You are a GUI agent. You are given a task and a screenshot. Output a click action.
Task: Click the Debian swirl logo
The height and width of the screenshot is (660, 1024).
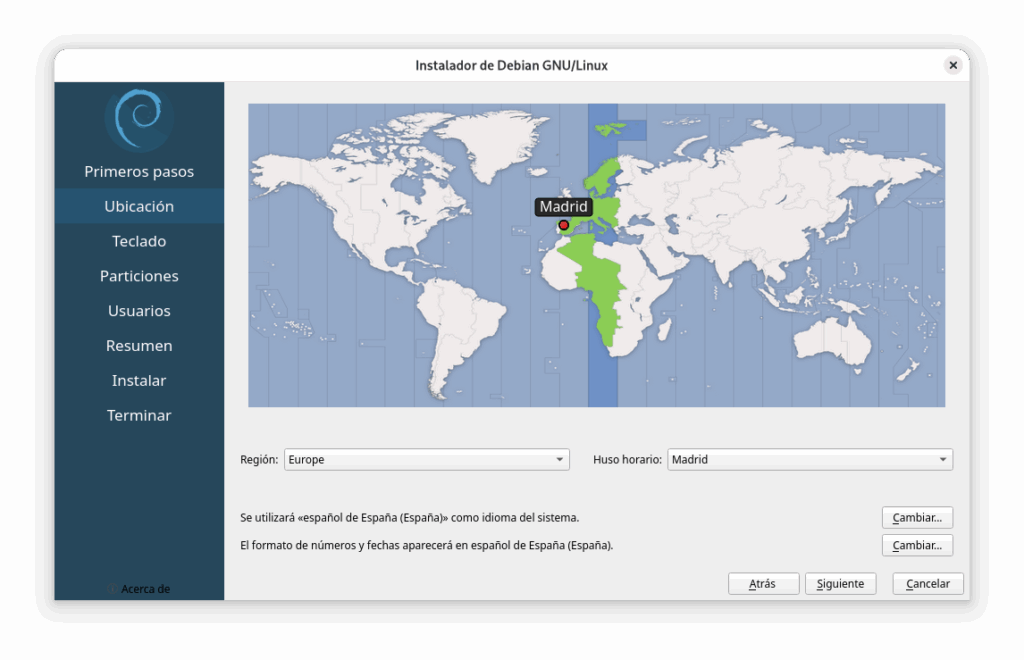[139, 120]
